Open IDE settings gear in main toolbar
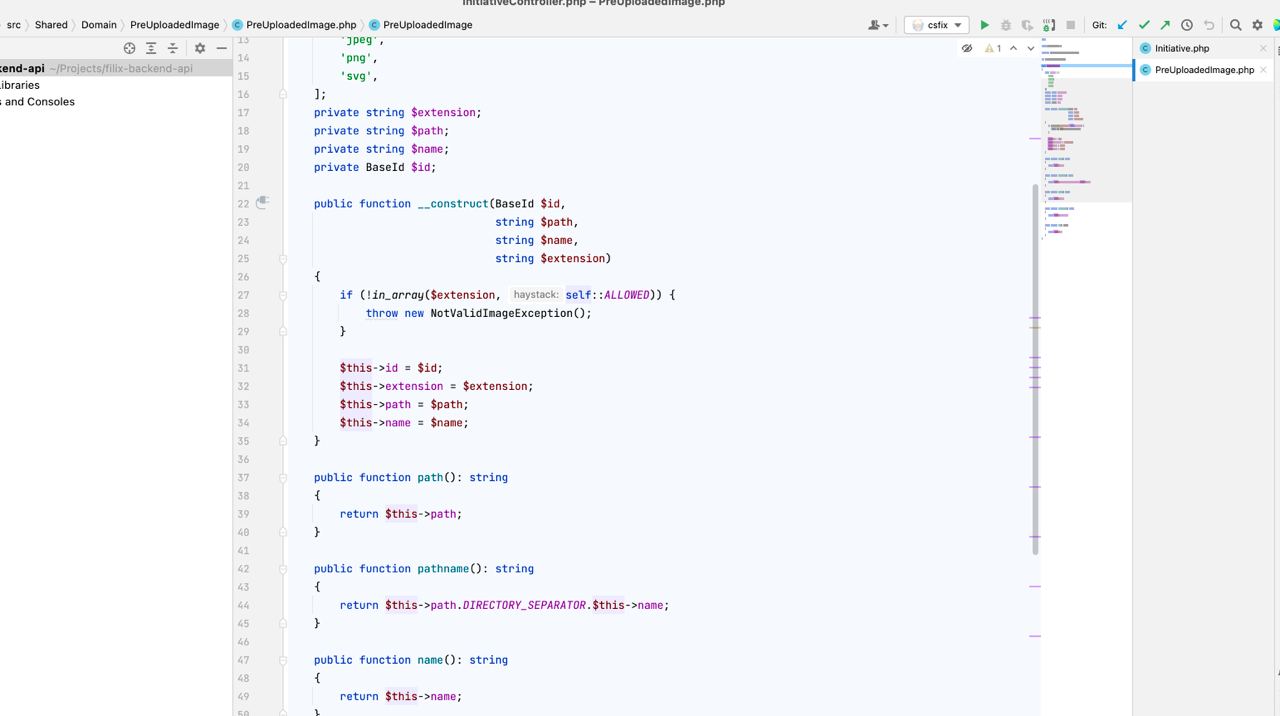This screenshot has height=716, width=1280. pos(1258,25)
